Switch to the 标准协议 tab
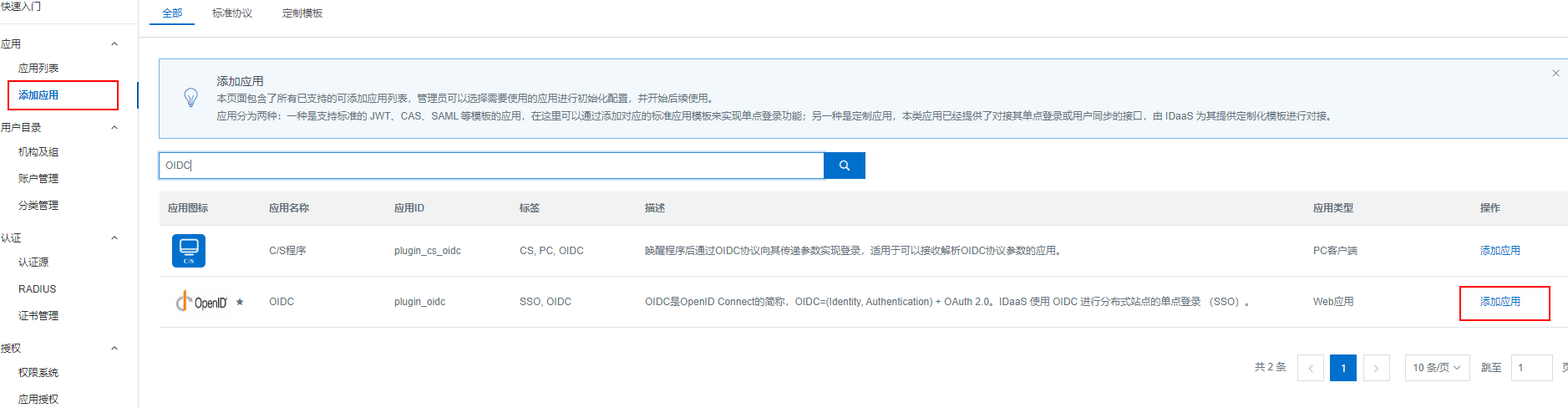This screenshot has height=408, width=1568. coord(232,13)
